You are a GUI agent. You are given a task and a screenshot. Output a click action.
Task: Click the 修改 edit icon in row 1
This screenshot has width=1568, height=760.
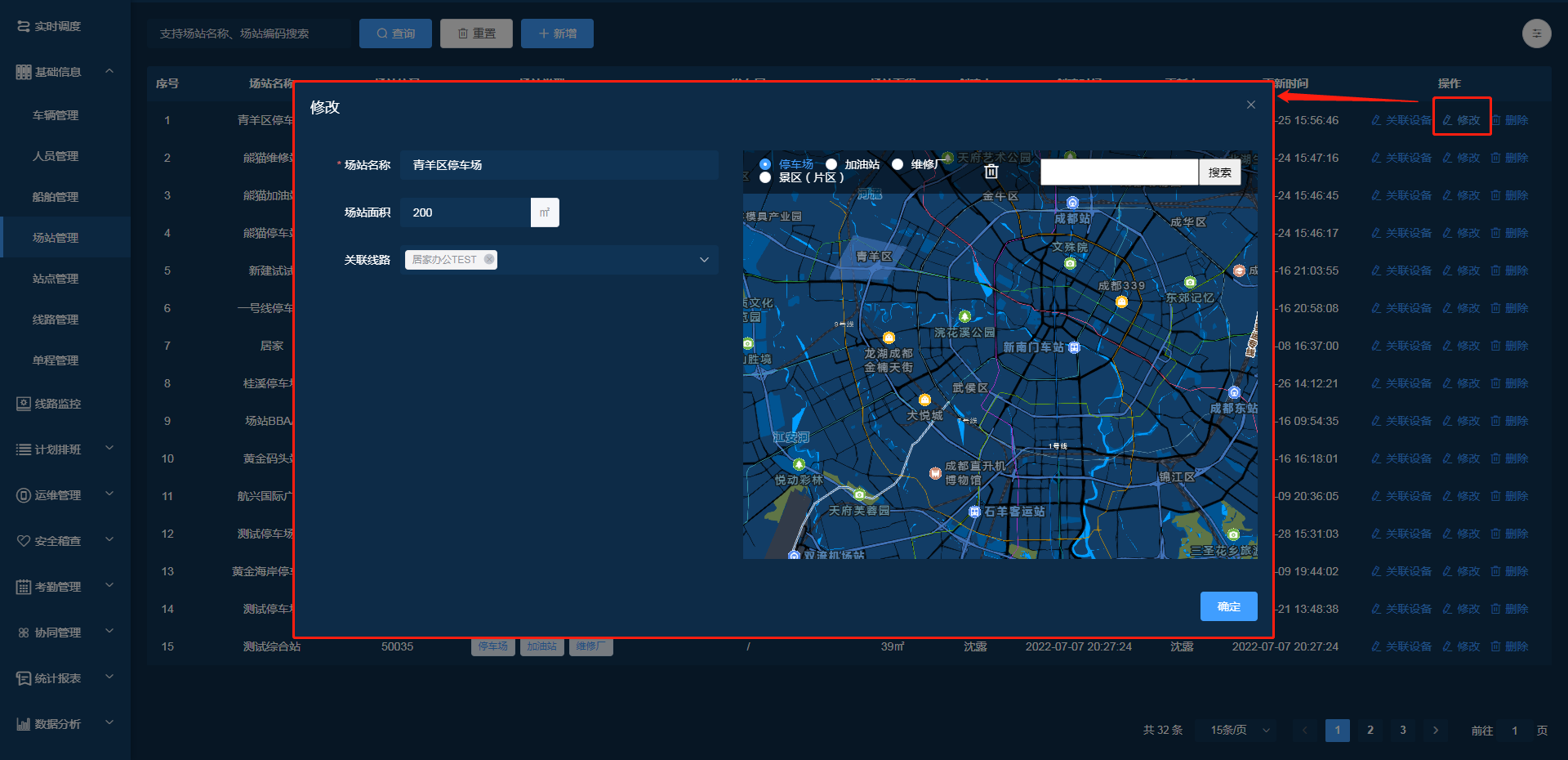(x=1447, y=120)
